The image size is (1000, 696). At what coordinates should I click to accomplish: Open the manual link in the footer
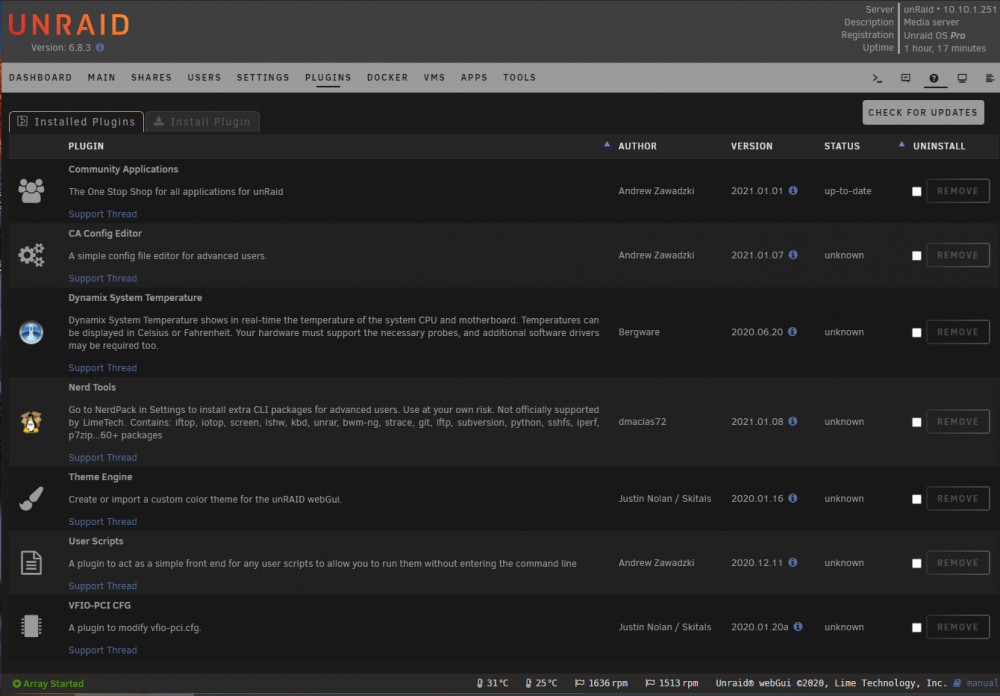click(980, 683)
